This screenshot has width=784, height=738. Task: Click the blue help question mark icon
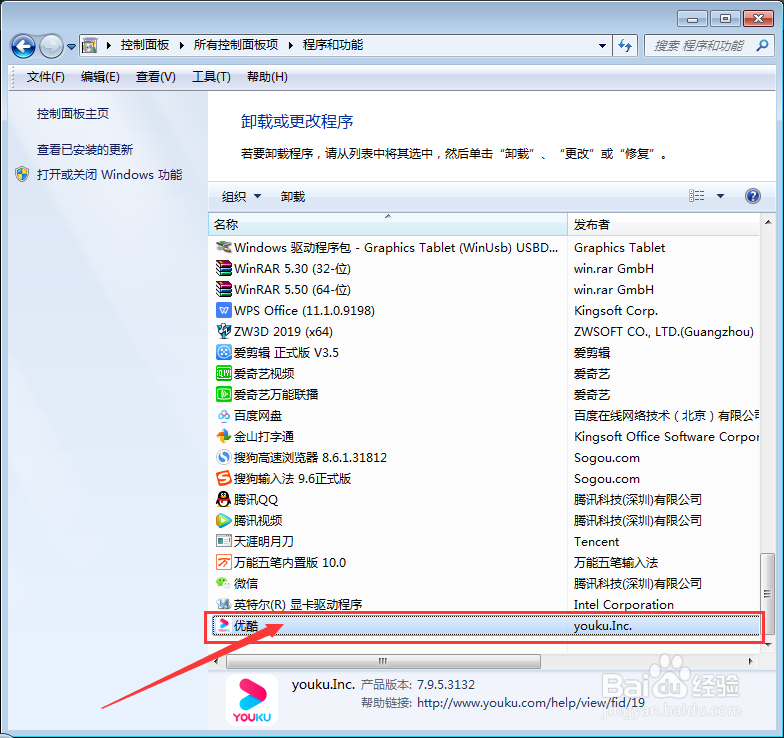pos(752,196)
